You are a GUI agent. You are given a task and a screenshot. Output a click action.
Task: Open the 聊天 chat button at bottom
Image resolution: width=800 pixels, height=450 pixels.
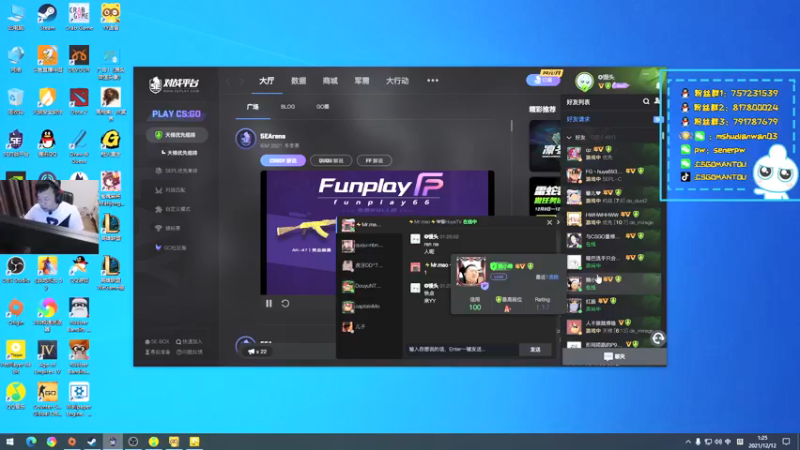pos(614,357)
